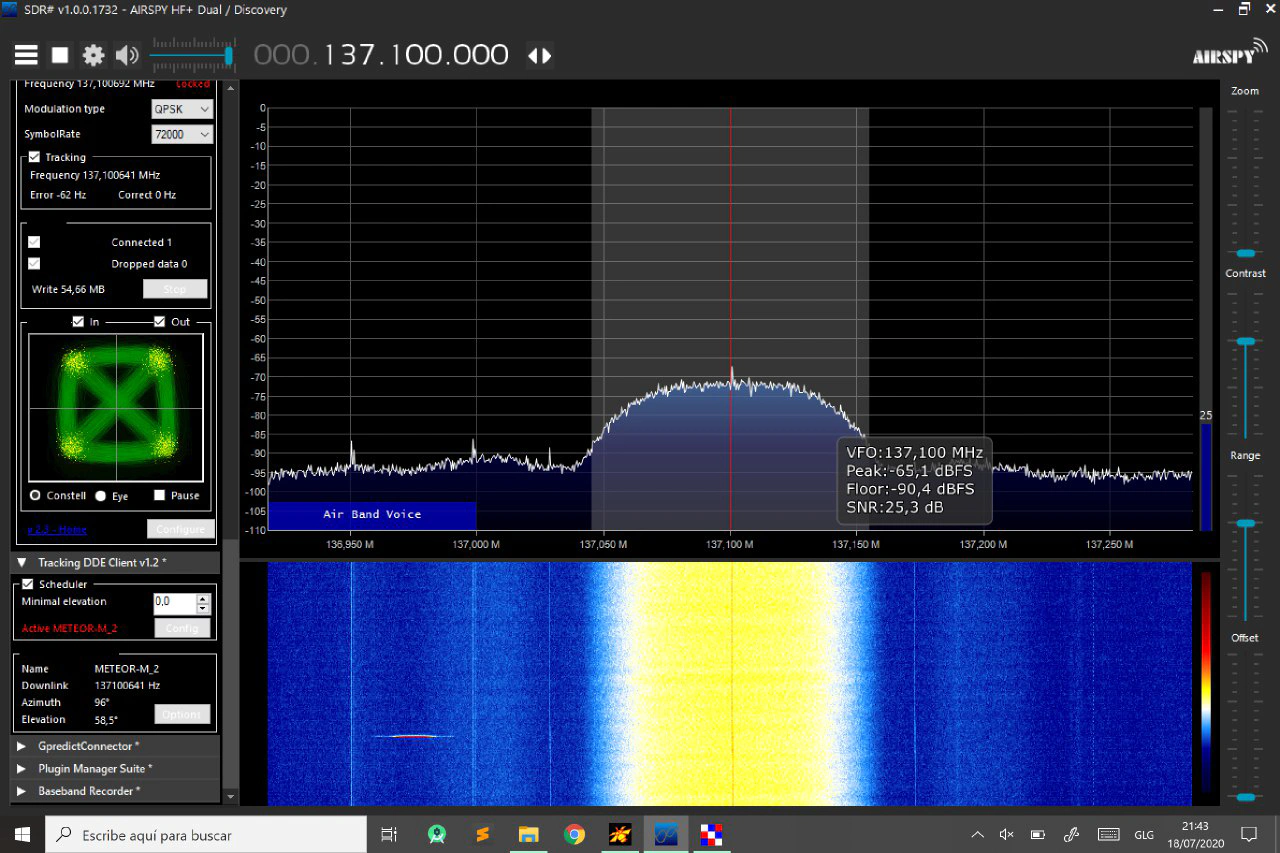
Task: Adjust the Range slider
Action: [1245, 523]
